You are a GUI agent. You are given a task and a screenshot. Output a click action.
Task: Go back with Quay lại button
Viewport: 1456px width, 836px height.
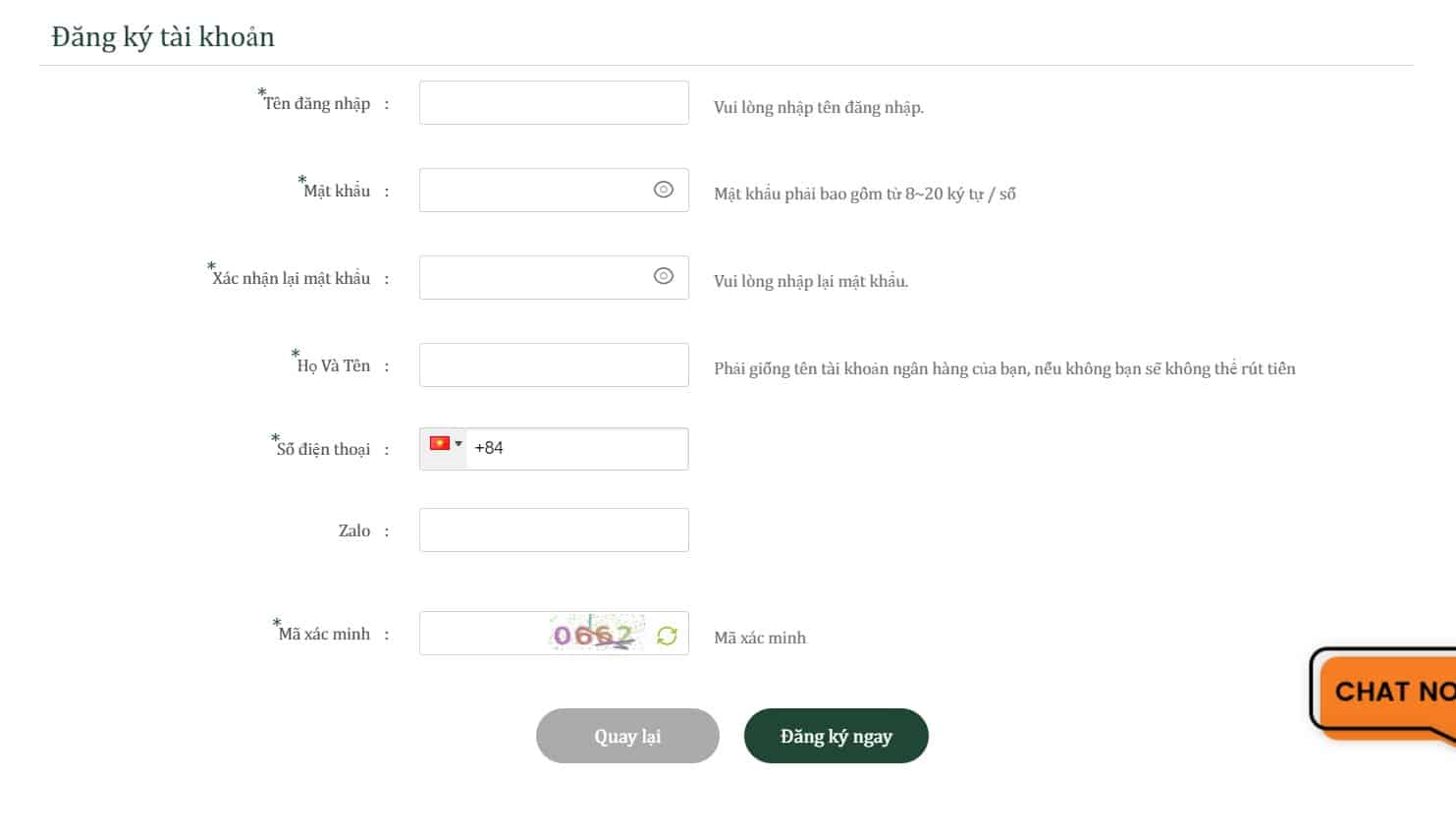(x=627, y=736)
